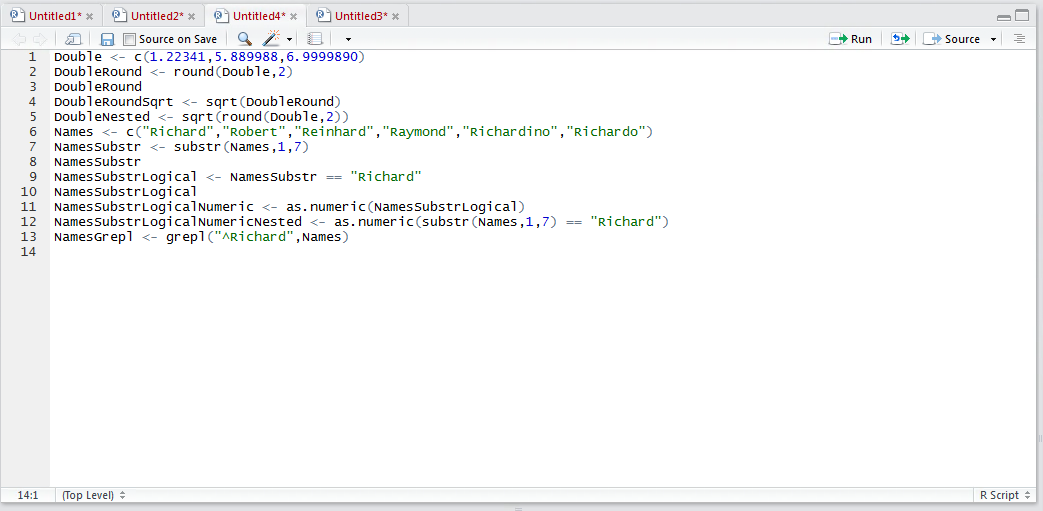This screenshot has width=1043, height=511.
Task: Open the Source button dropdown arrow
Action: (x=994, y=40)
